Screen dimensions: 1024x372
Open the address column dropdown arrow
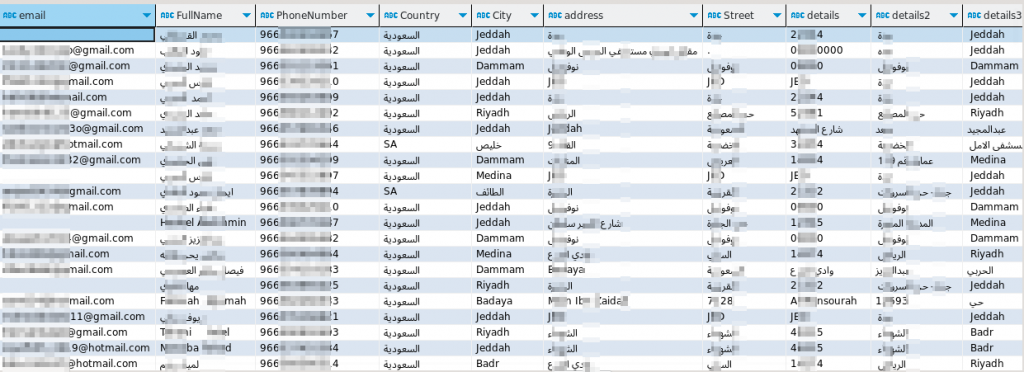click(x=694, y=15)
